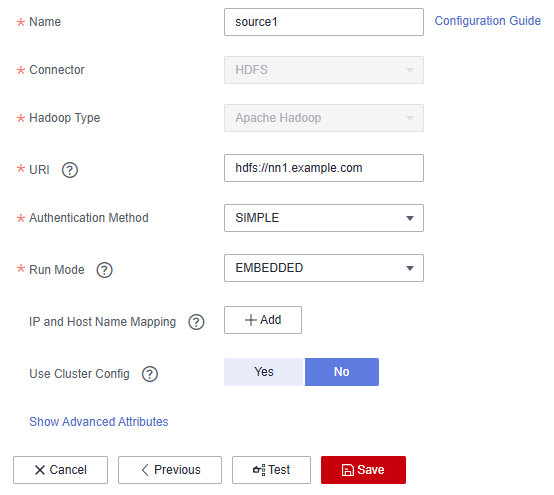
Task: Click into the URI text field
Action: coord(324,168)
